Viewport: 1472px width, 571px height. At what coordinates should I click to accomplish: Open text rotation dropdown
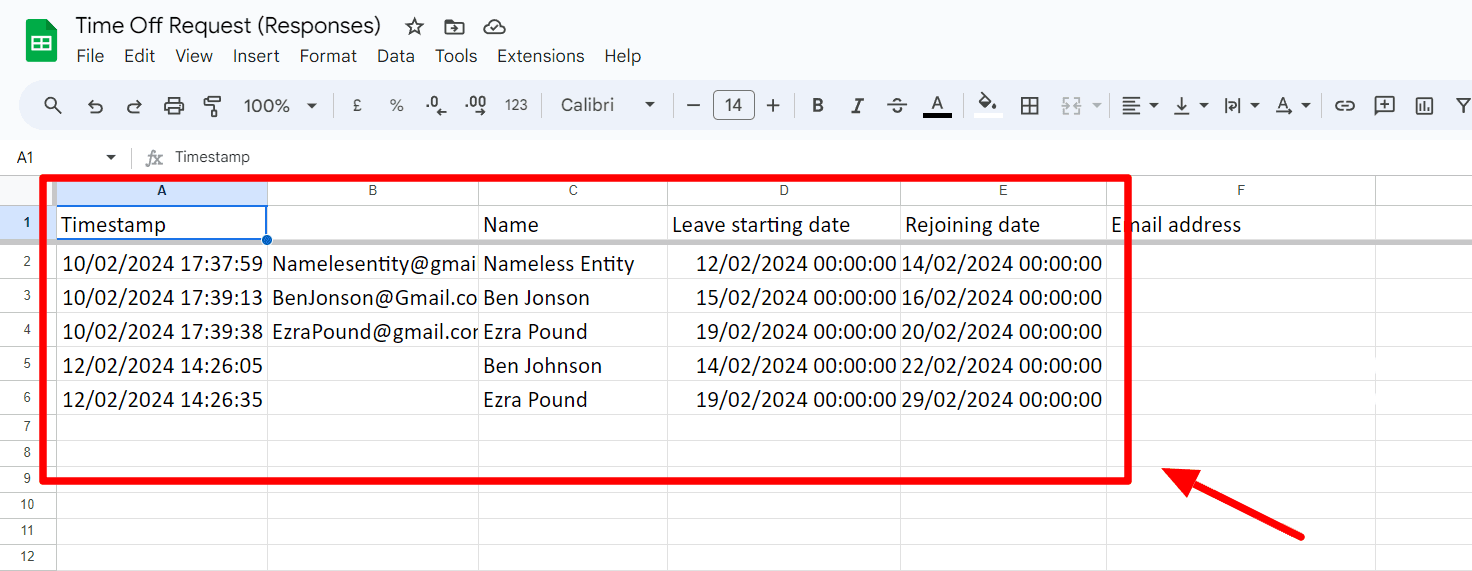1293,105
